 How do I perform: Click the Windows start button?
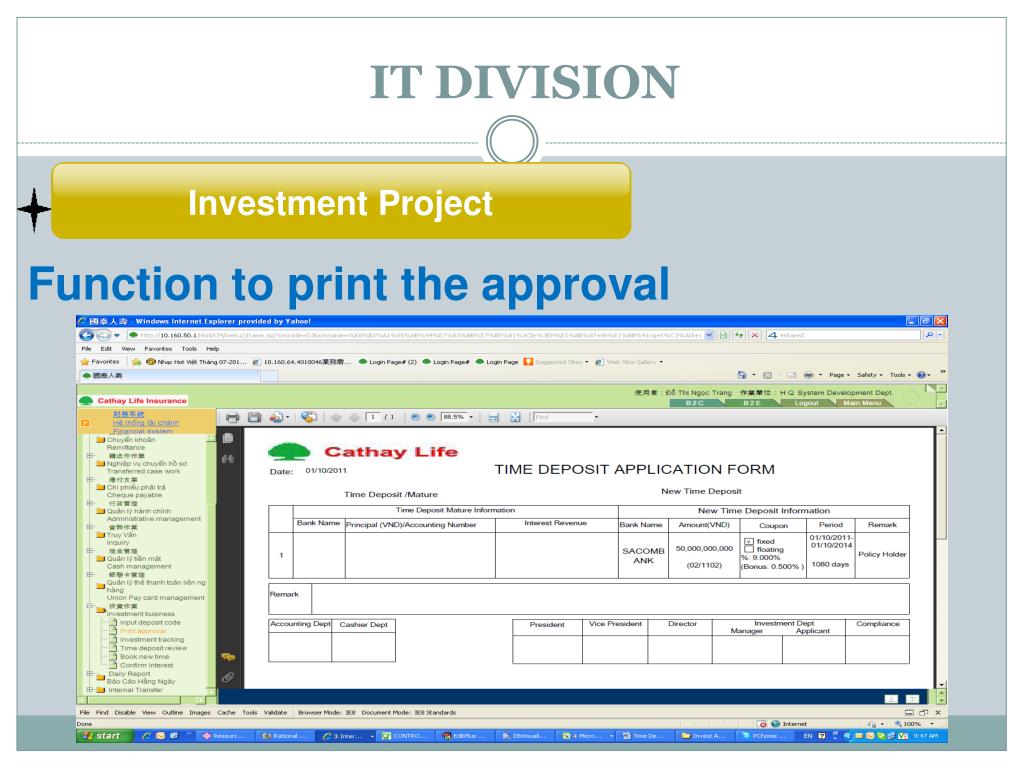click(x=104, y=736)
